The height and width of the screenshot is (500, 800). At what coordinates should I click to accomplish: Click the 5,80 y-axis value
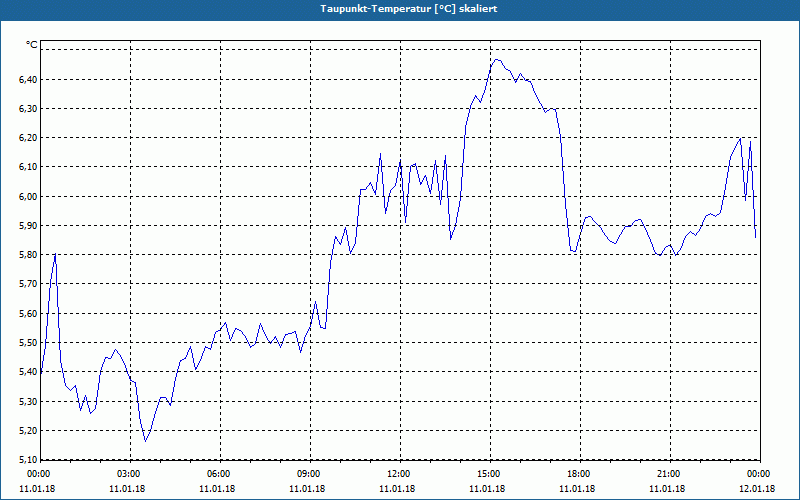click(29, 255)
